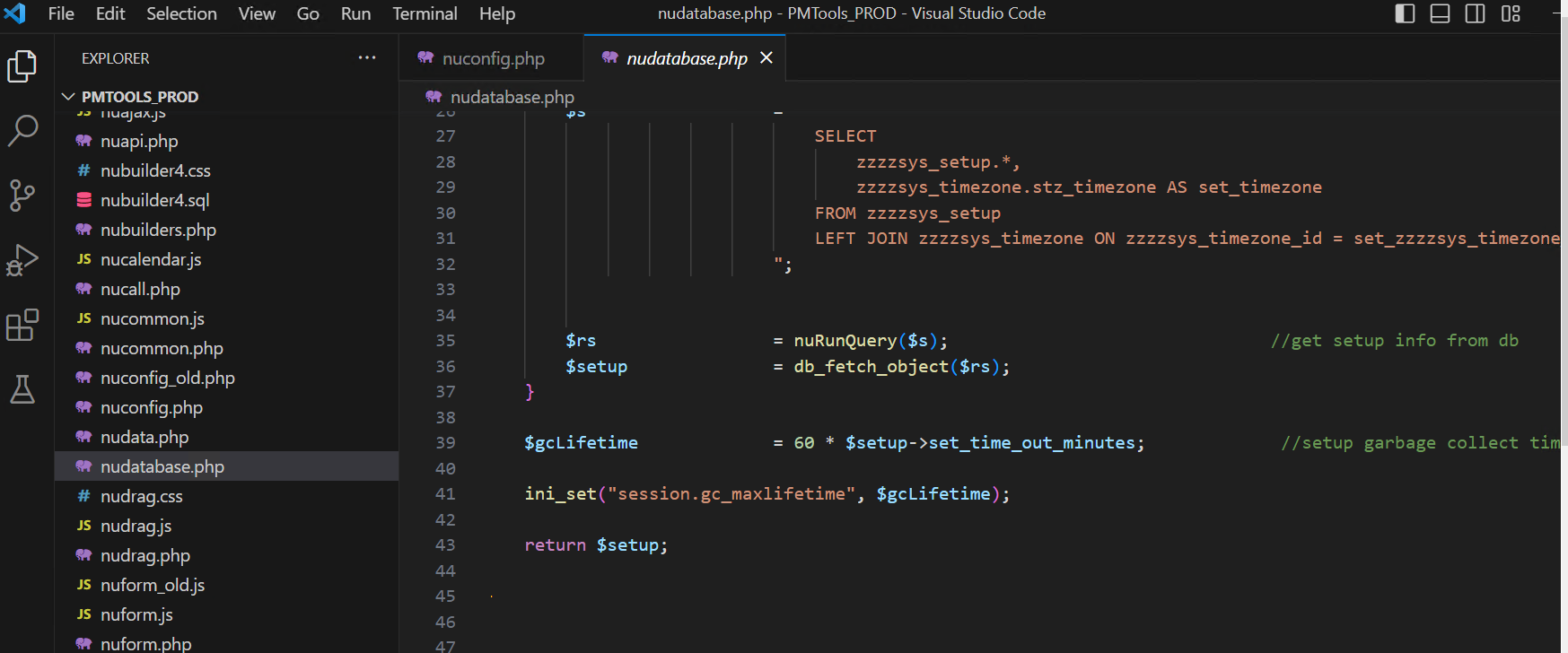Open the Search view icon
The image size is (1568, 653).
(x=22, y=130)
